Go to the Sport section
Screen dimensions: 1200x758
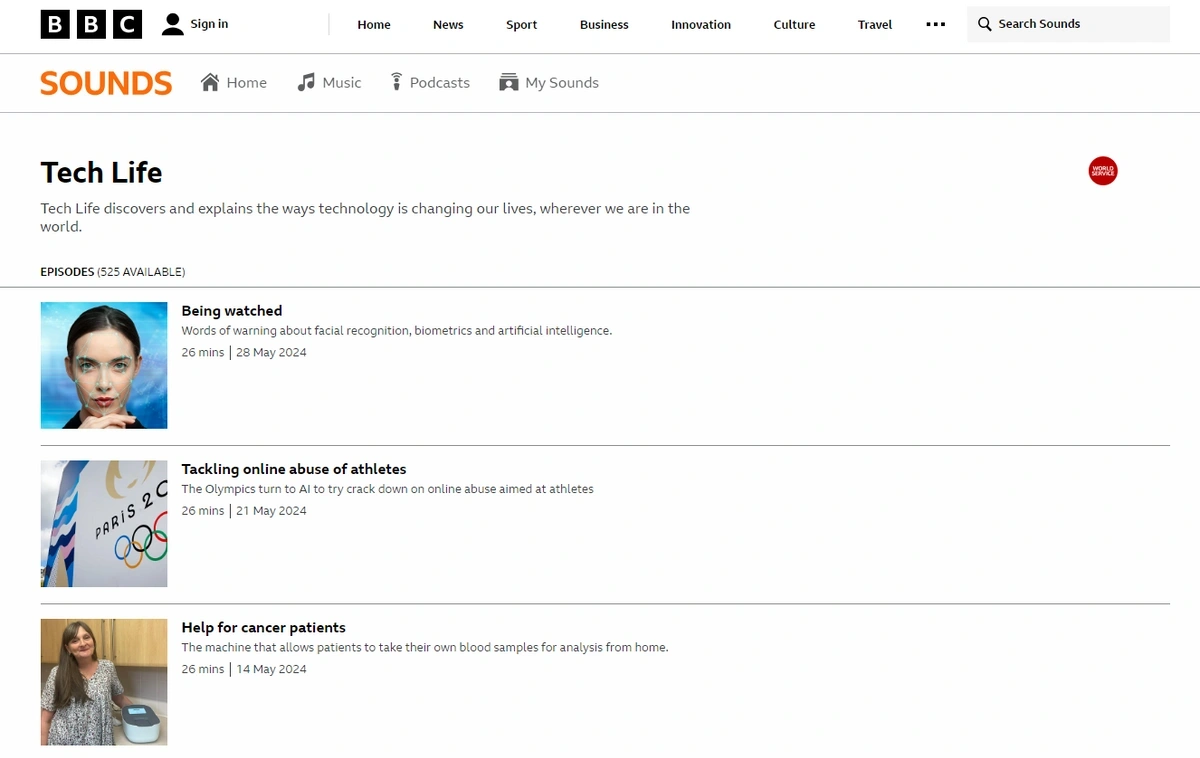tap(521, 25)
